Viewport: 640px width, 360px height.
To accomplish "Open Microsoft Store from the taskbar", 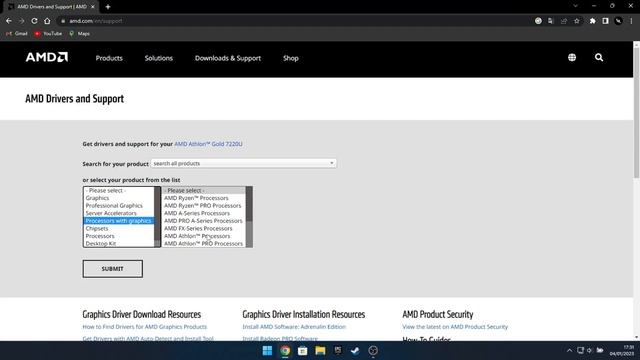I will pos(302,351).
